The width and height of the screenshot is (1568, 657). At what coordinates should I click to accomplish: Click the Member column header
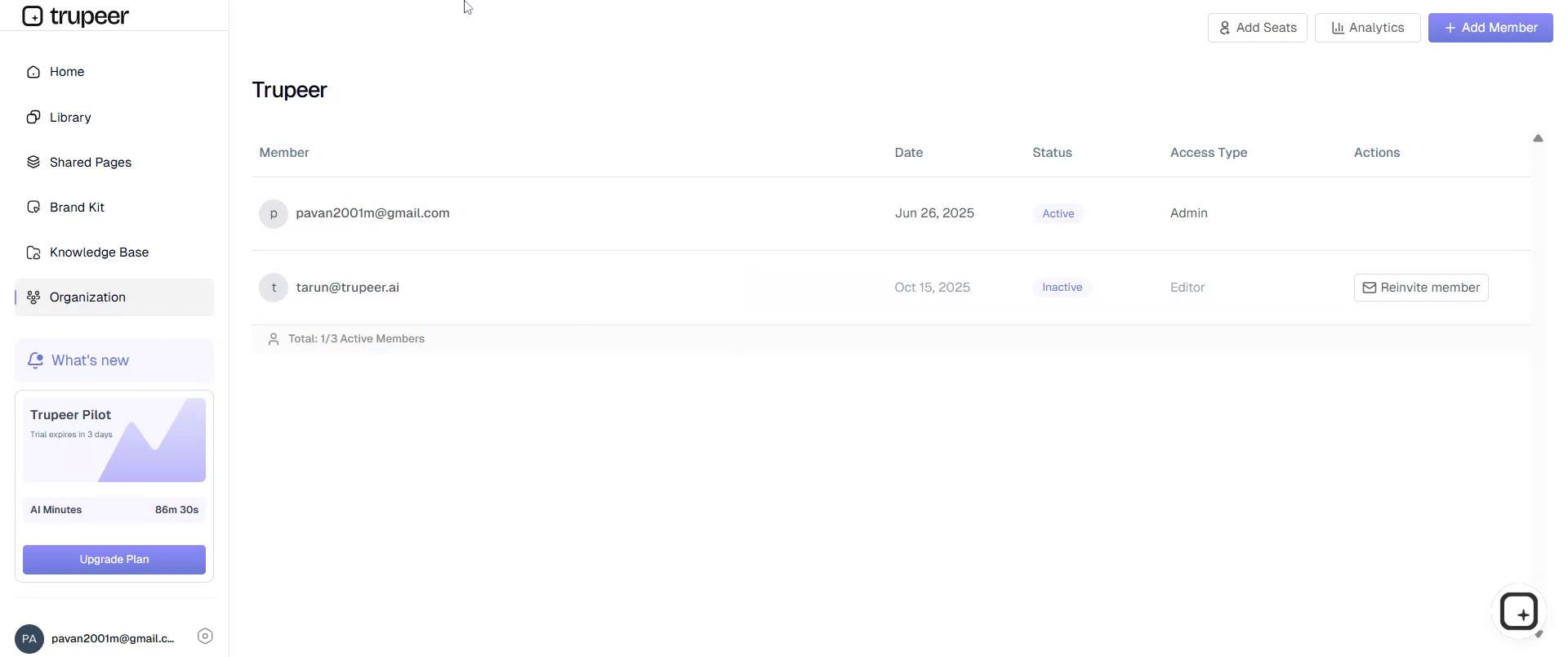click(x=284, y=153)
